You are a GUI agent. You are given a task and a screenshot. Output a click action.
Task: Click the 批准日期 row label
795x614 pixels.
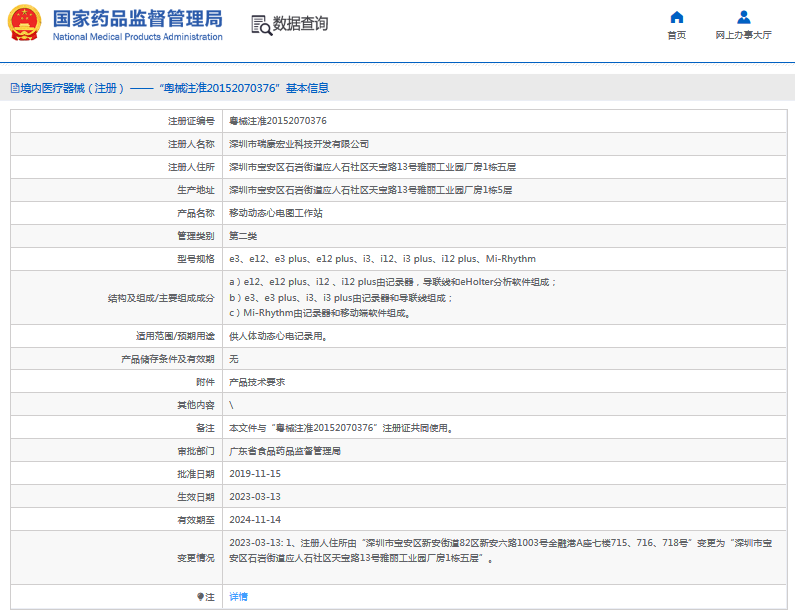point(196,475)
